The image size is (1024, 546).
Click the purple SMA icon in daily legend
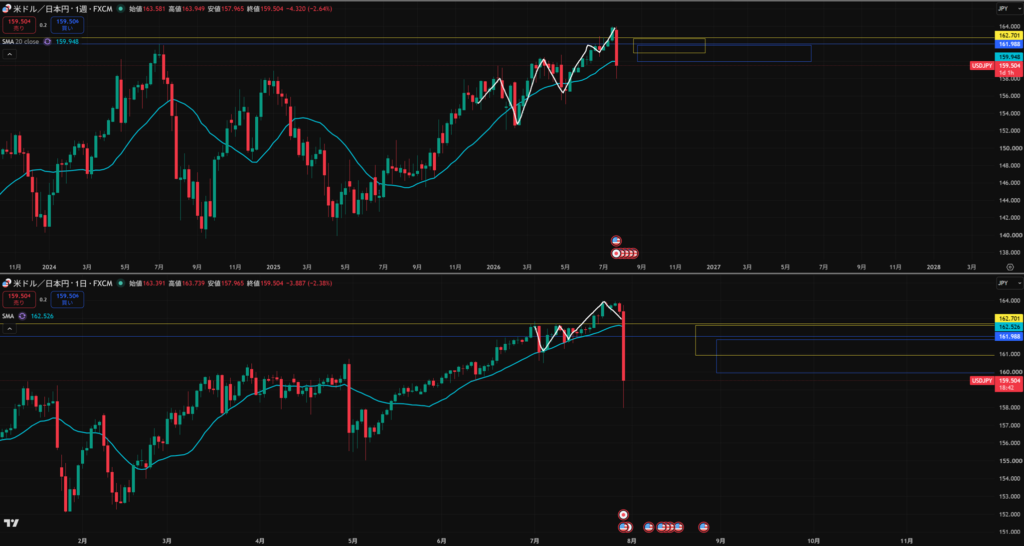(x=22, y=315)
